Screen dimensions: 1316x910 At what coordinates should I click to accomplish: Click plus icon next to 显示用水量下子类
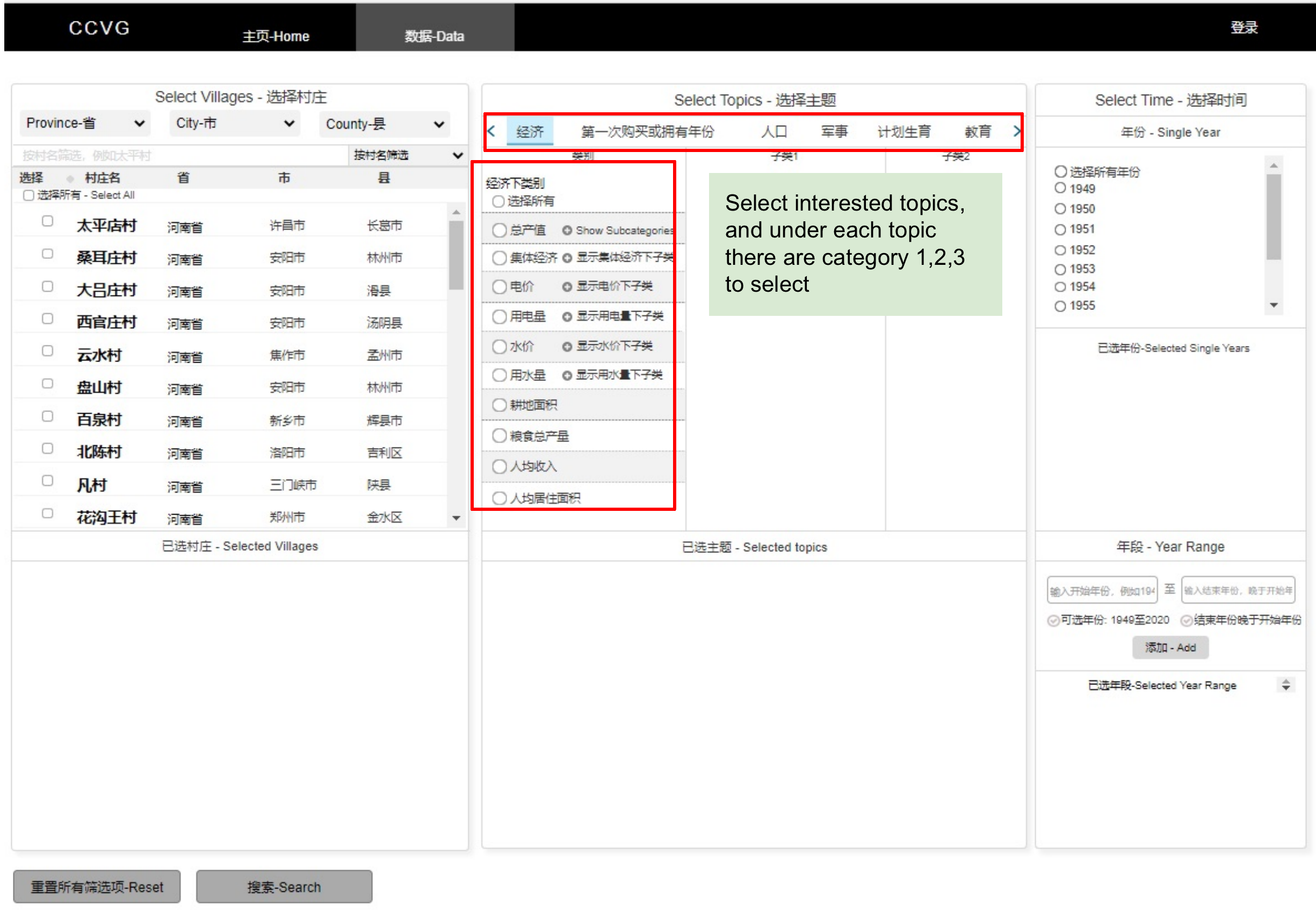point(567,375)
